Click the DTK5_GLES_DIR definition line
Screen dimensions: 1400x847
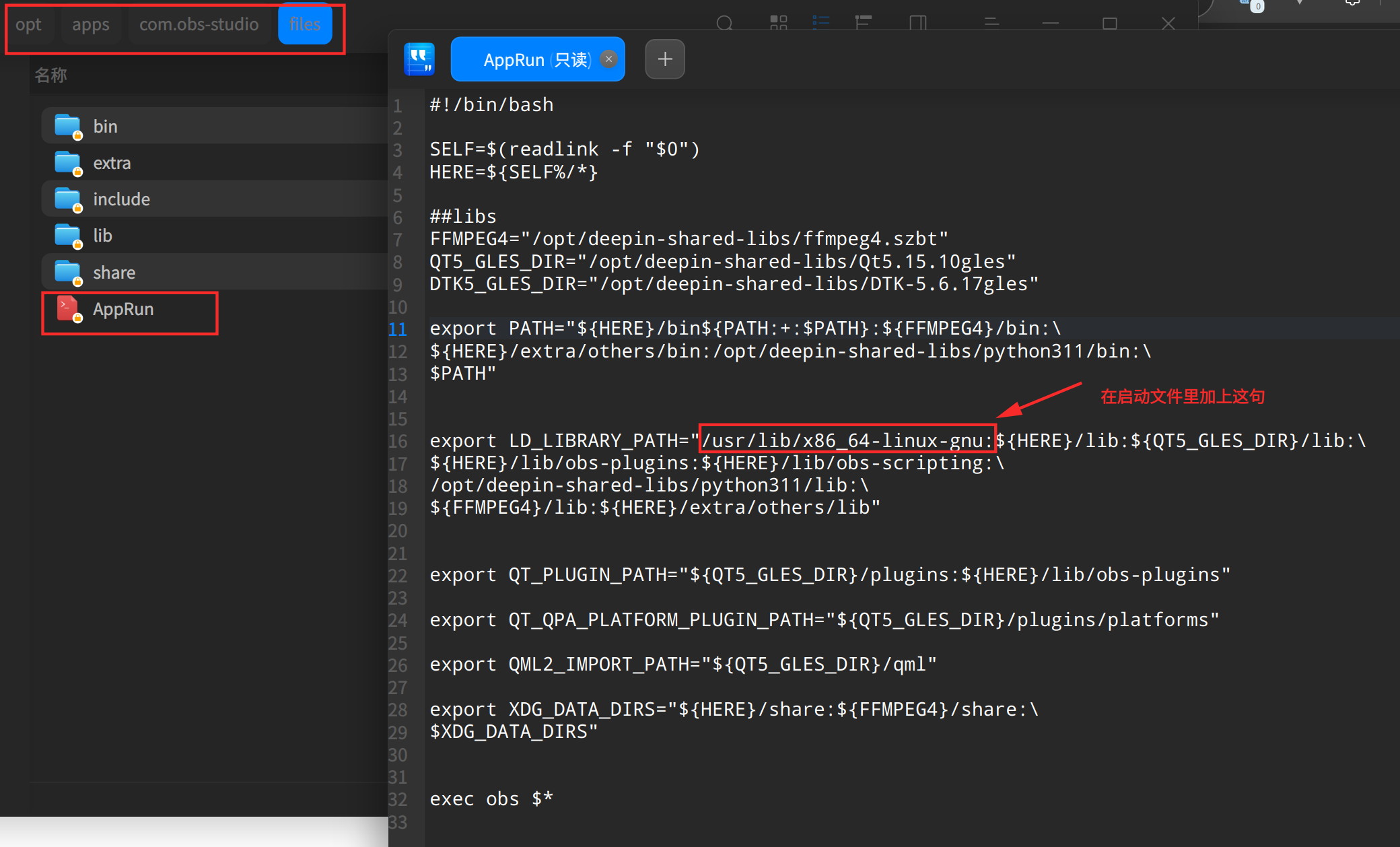click(734, 284)
